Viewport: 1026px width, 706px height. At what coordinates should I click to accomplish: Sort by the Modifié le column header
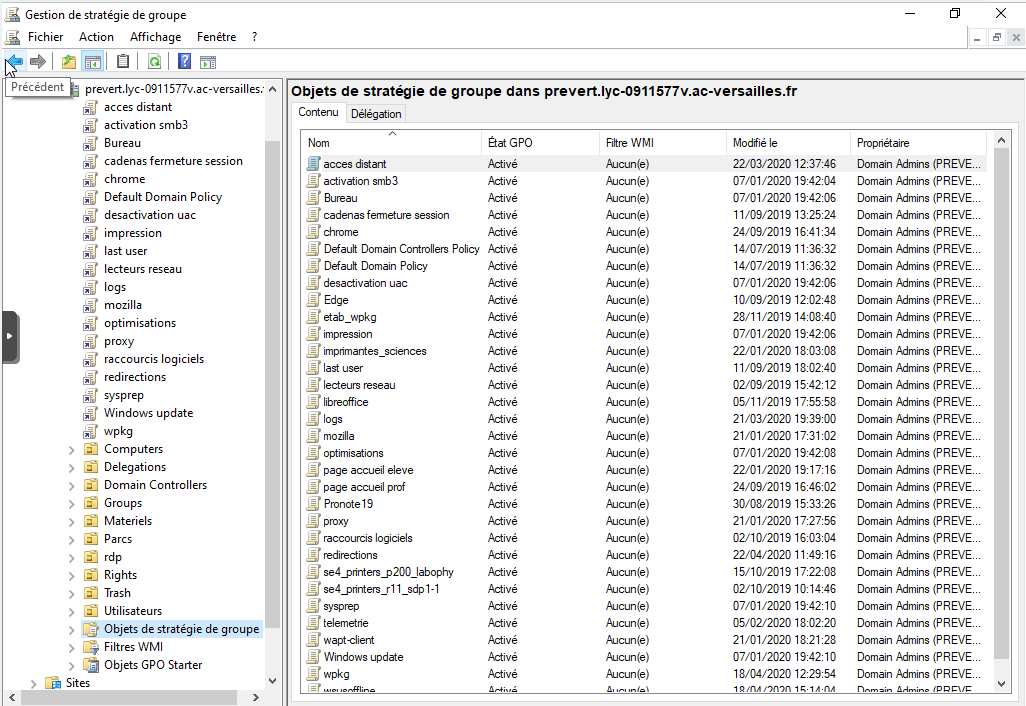[x=788, y=143]
